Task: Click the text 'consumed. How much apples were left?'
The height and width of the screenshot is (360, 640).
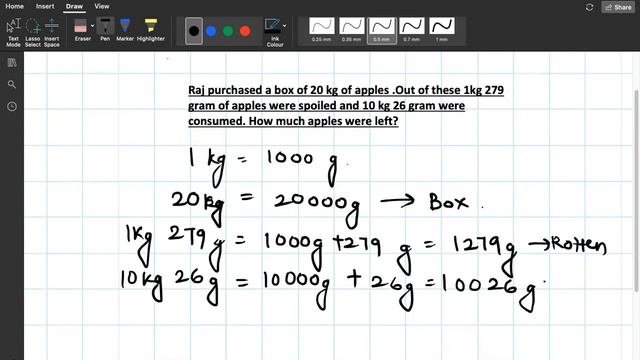Action: (293, 121)
